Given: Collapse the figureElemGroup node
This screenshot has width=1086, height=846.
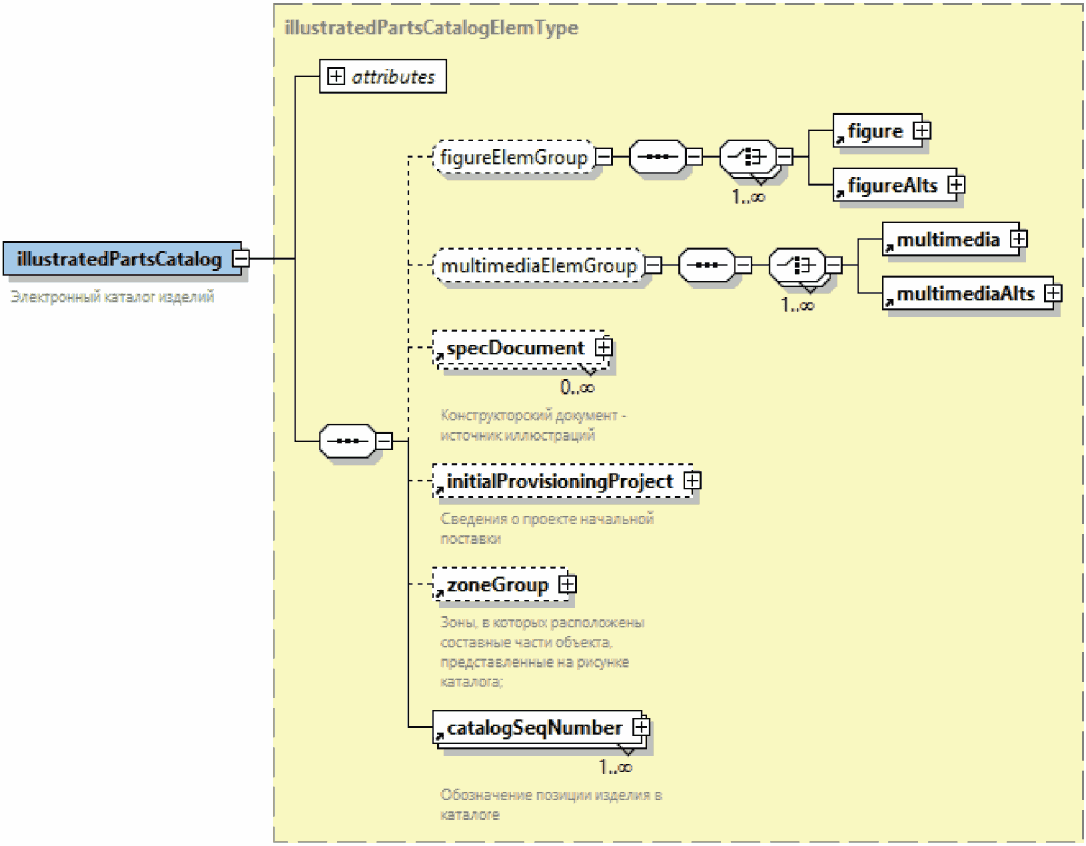Looking at the screenshot, I should [604, 157].
